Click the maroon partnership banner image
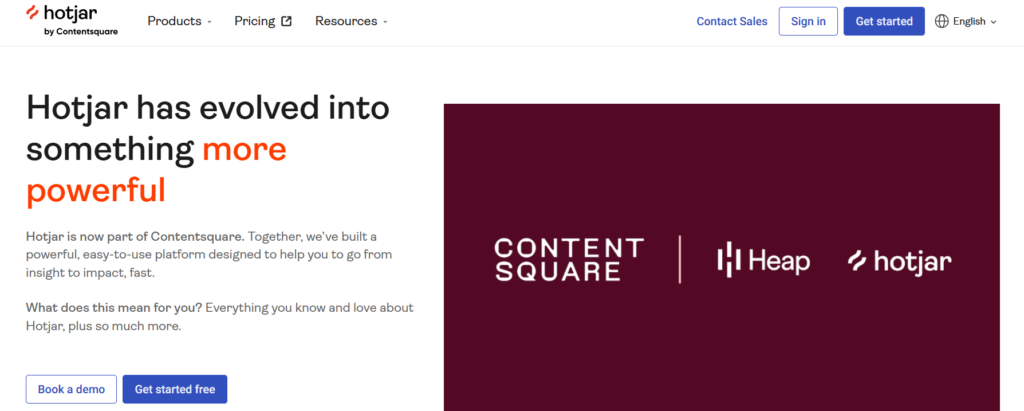1024x411 pixels. [x=722, y=257]
